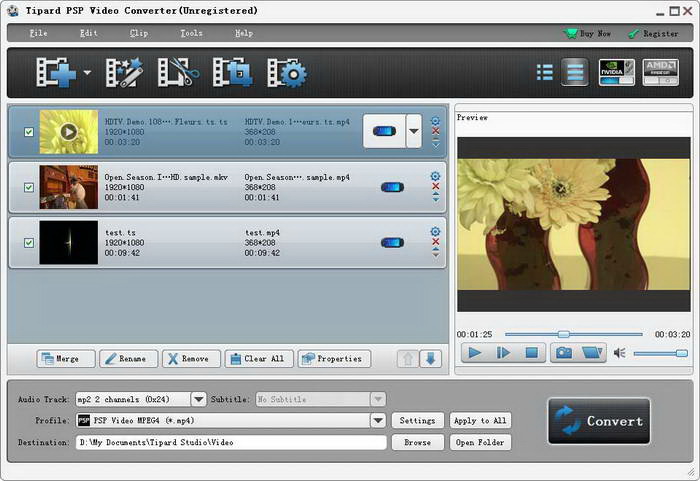Click the Apply to All button
This screenshot has height=481, width=700.
(x=480, y=420)
